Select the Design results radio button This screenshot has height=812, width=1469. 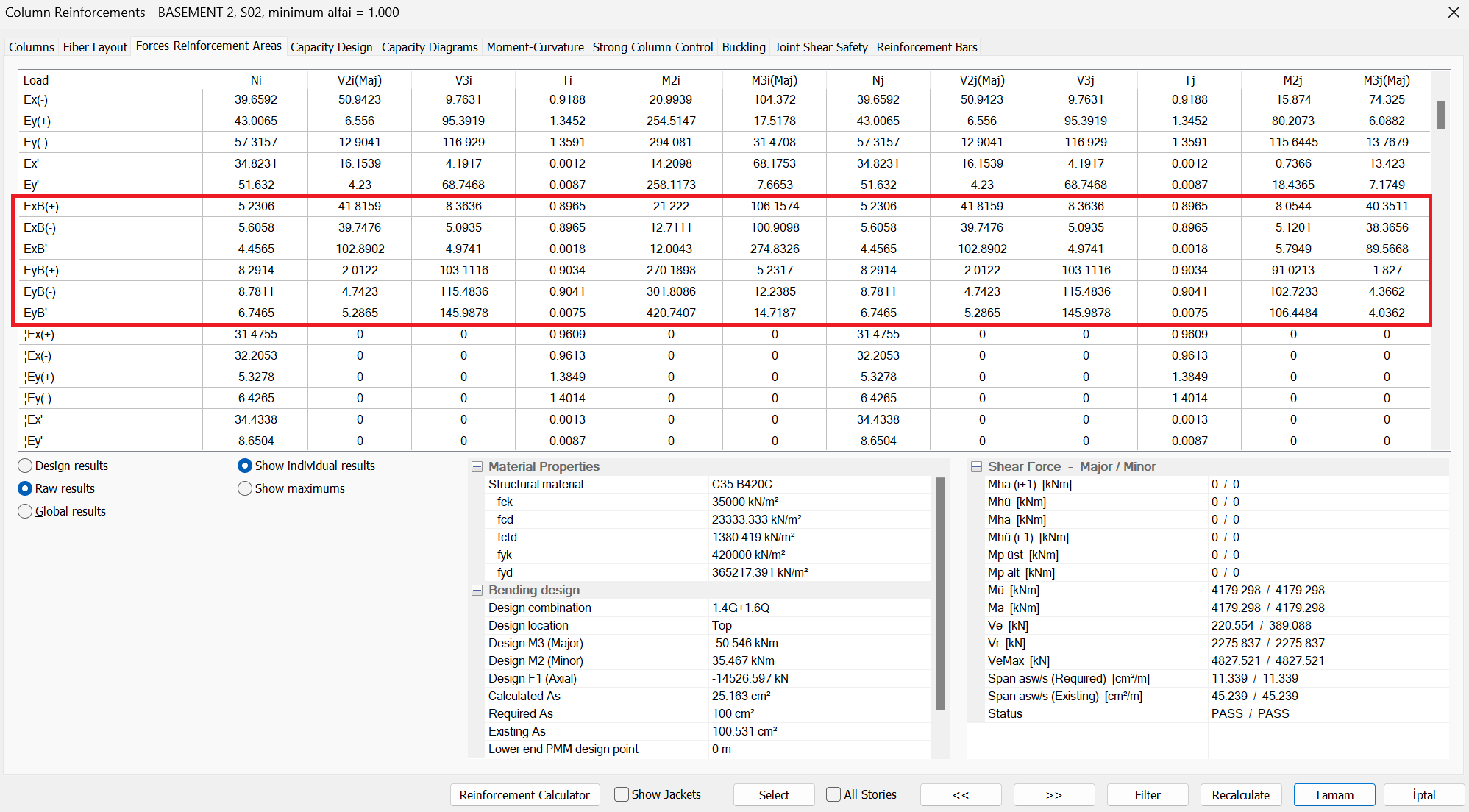tap(25, 466)
